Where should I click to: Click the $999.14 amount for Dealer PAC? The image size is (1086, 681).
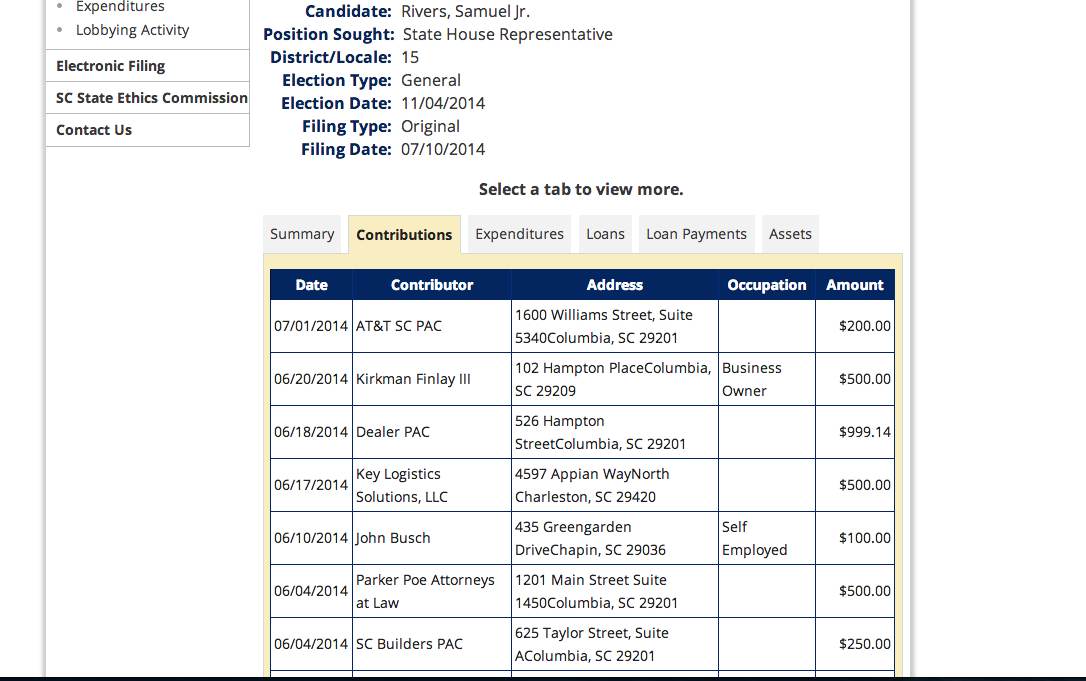coord(865,432)
